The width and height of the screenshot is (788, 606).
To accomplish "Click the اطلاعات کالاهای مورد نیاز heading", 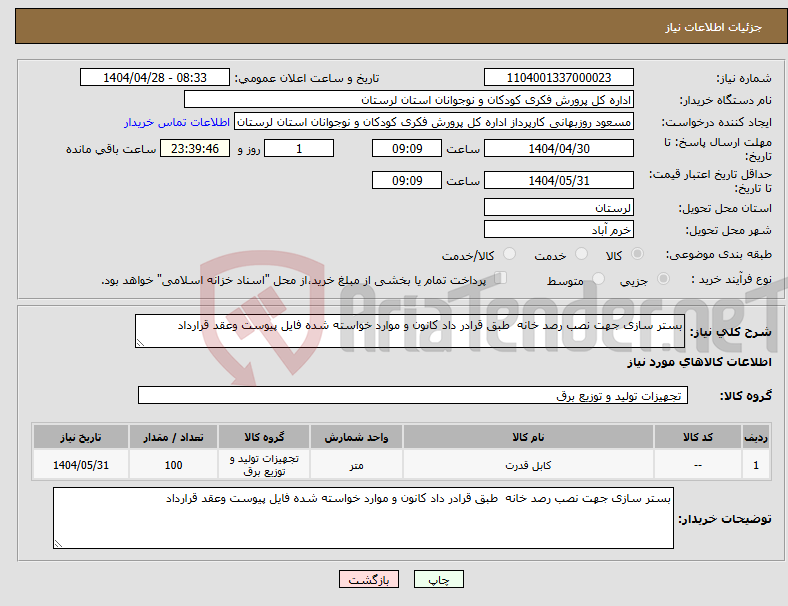I will (699, 362).
